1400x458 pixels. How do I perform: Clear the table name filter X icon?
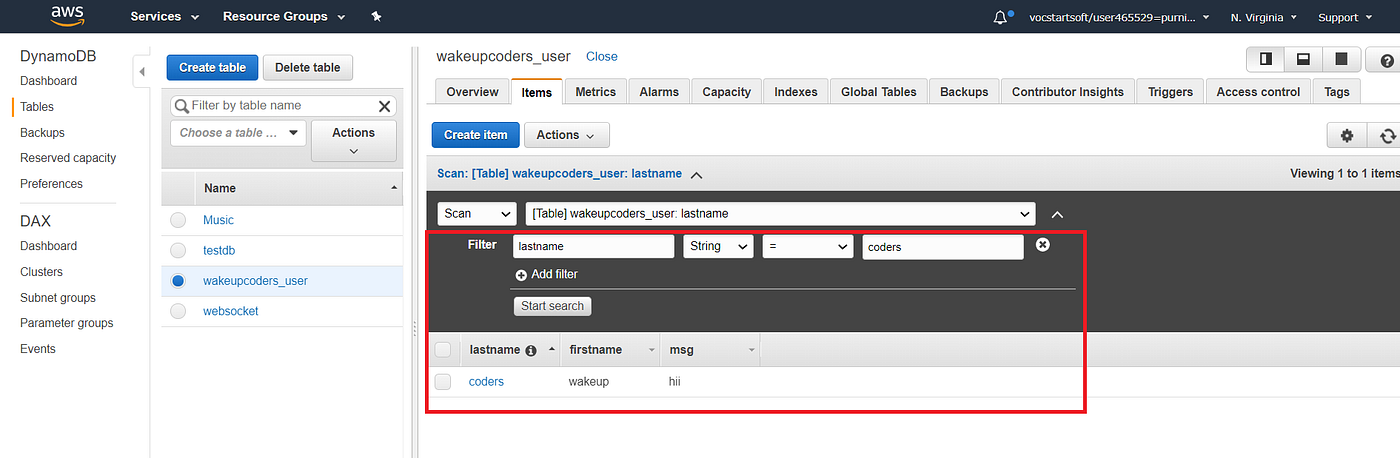point(384,105)
